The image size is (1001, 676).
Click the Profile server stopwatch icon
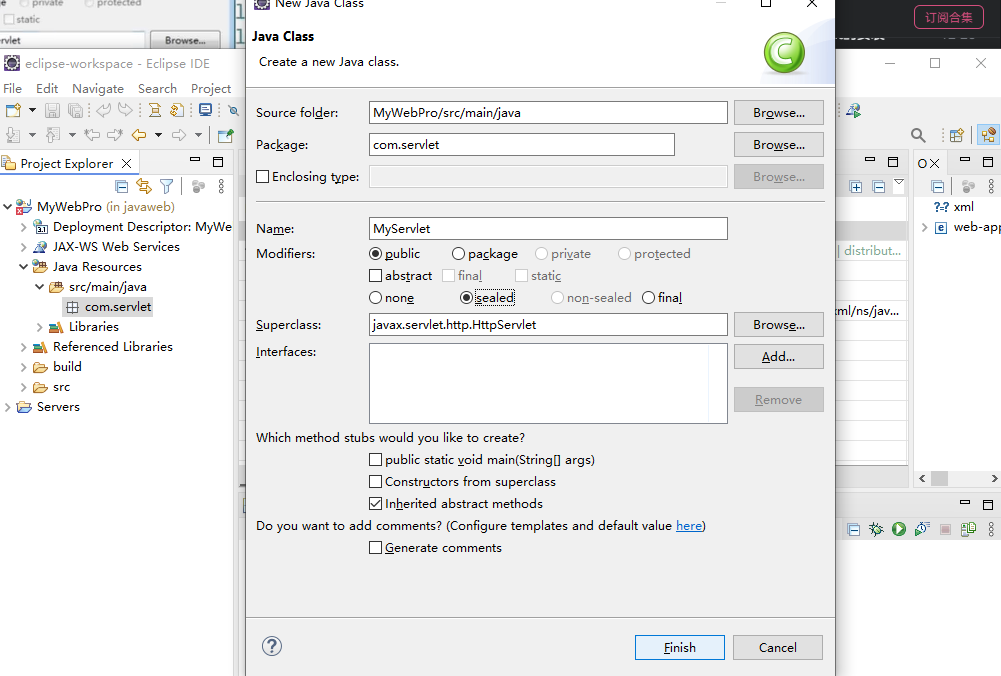pos(922,529)
